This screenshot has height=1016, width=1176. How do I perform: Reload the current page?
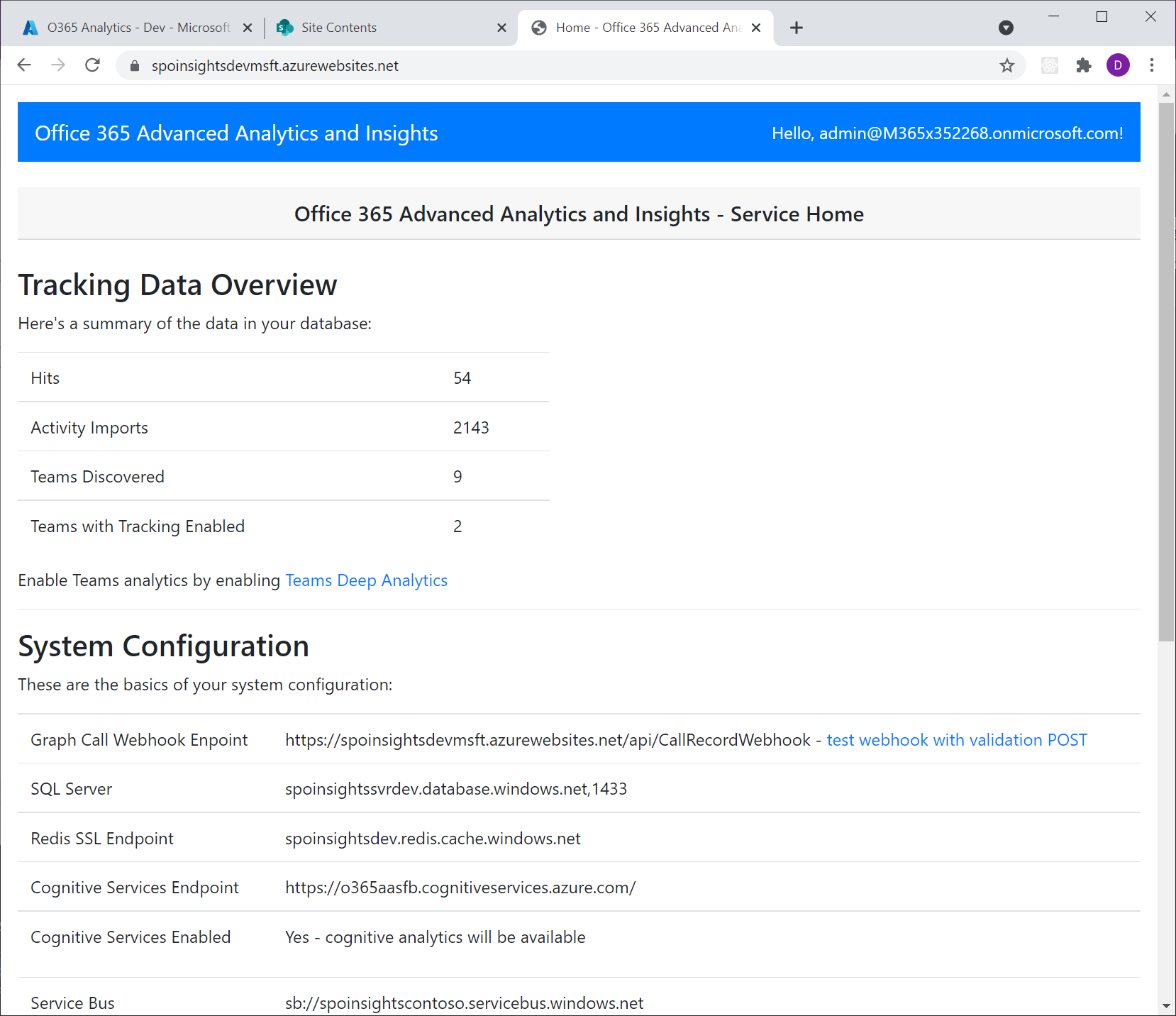point(92,65)
